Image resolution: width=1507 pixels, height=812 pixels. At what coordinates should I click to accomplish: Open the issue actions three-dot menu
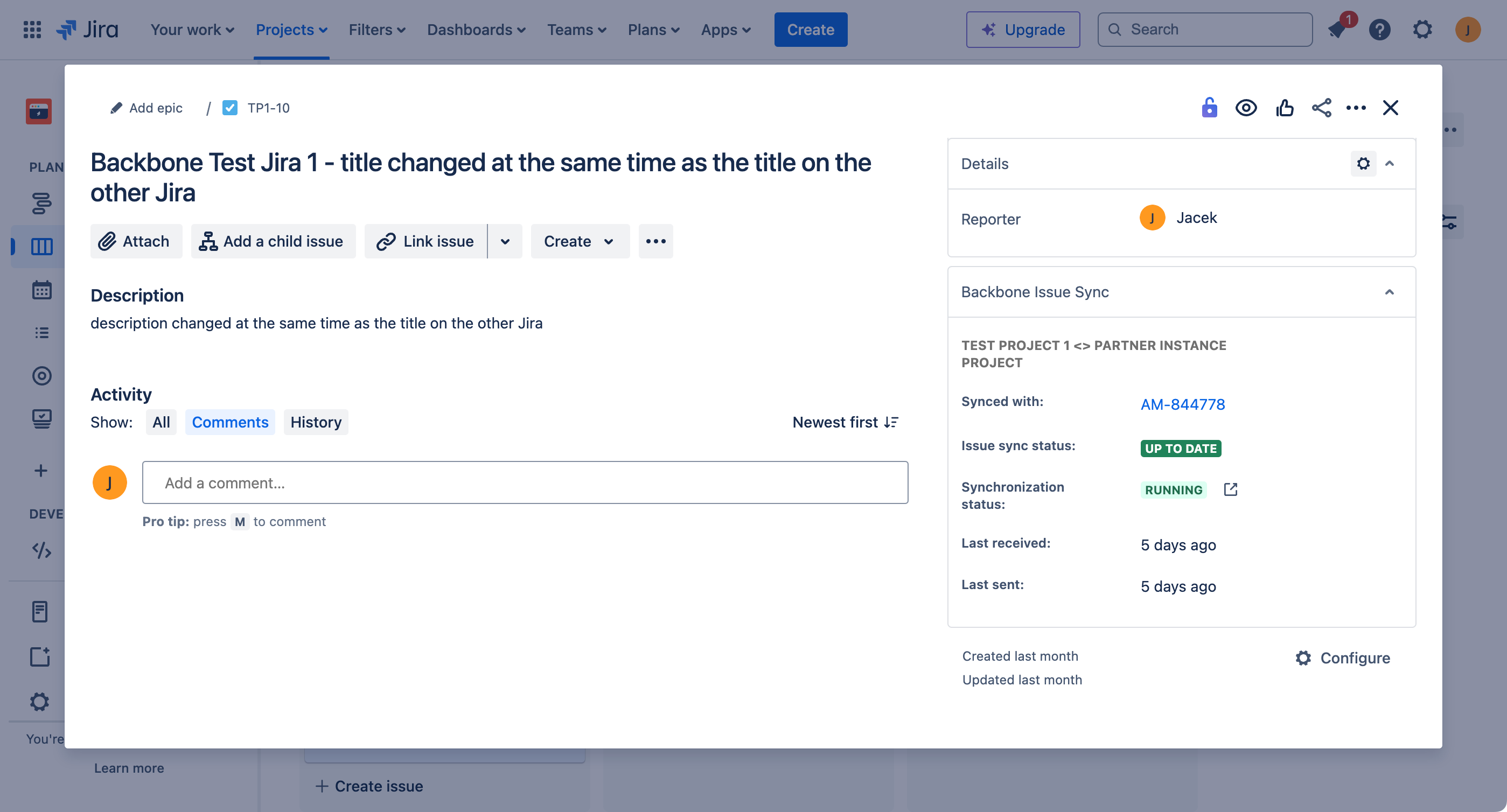click(1356, 108)
